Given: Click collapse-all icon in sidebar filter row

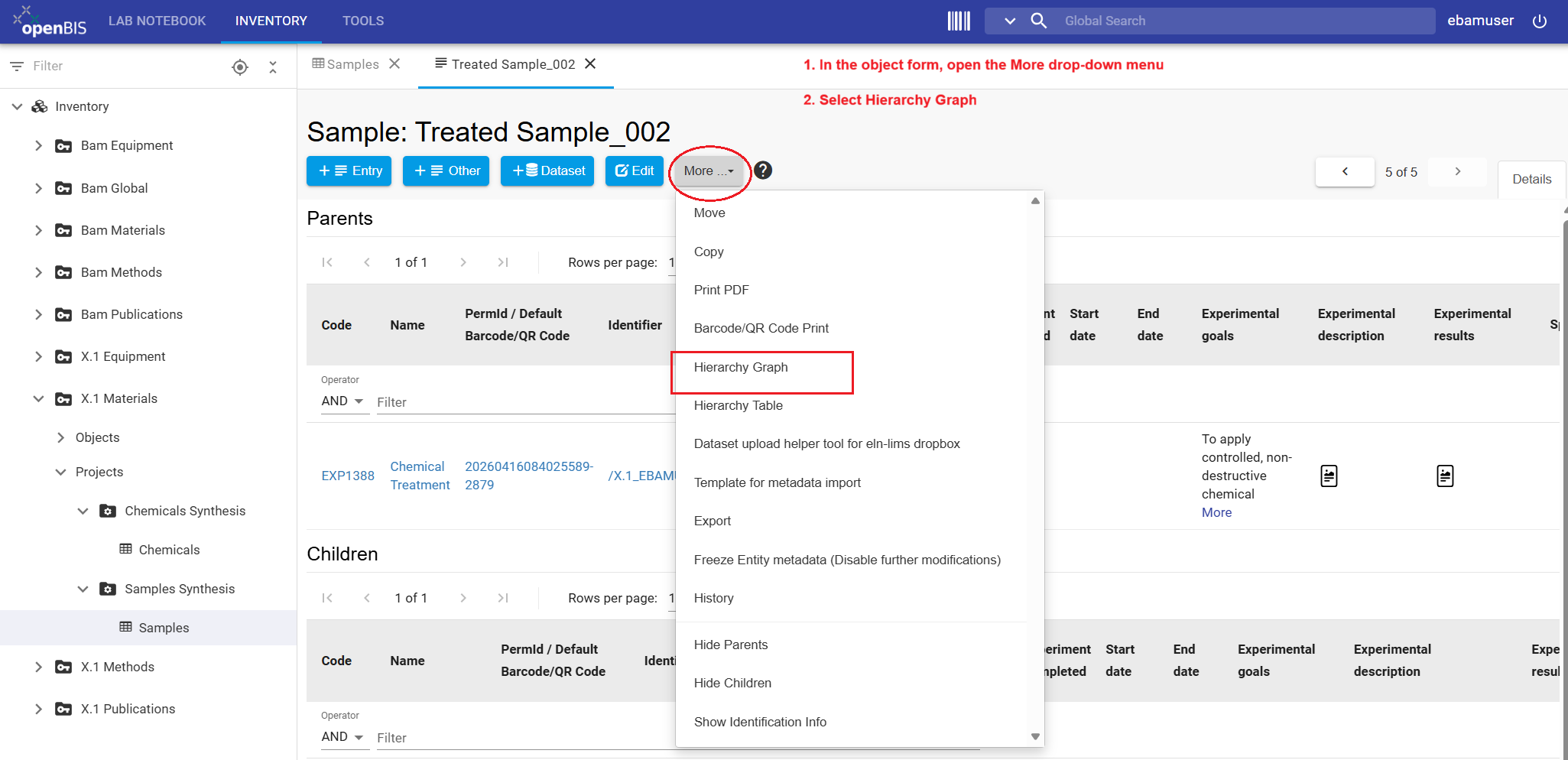Looking at the screenshot, I should coord(273,67).
